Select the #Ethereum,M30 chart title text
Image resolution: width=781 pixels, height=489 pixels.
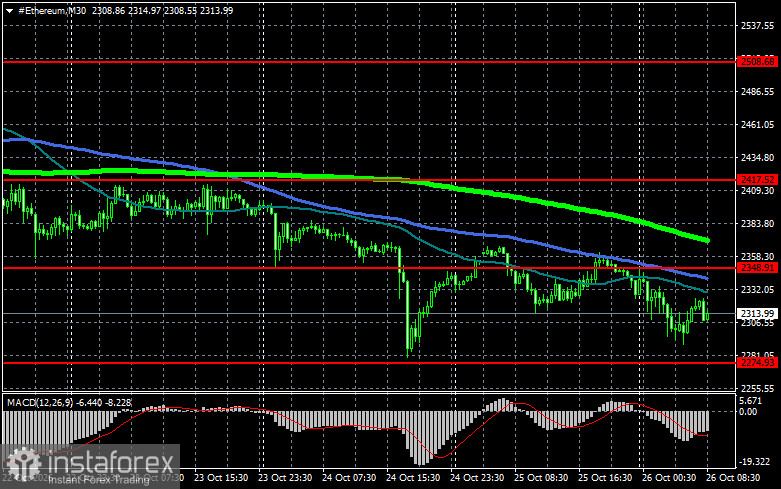[x=52, y=10]
